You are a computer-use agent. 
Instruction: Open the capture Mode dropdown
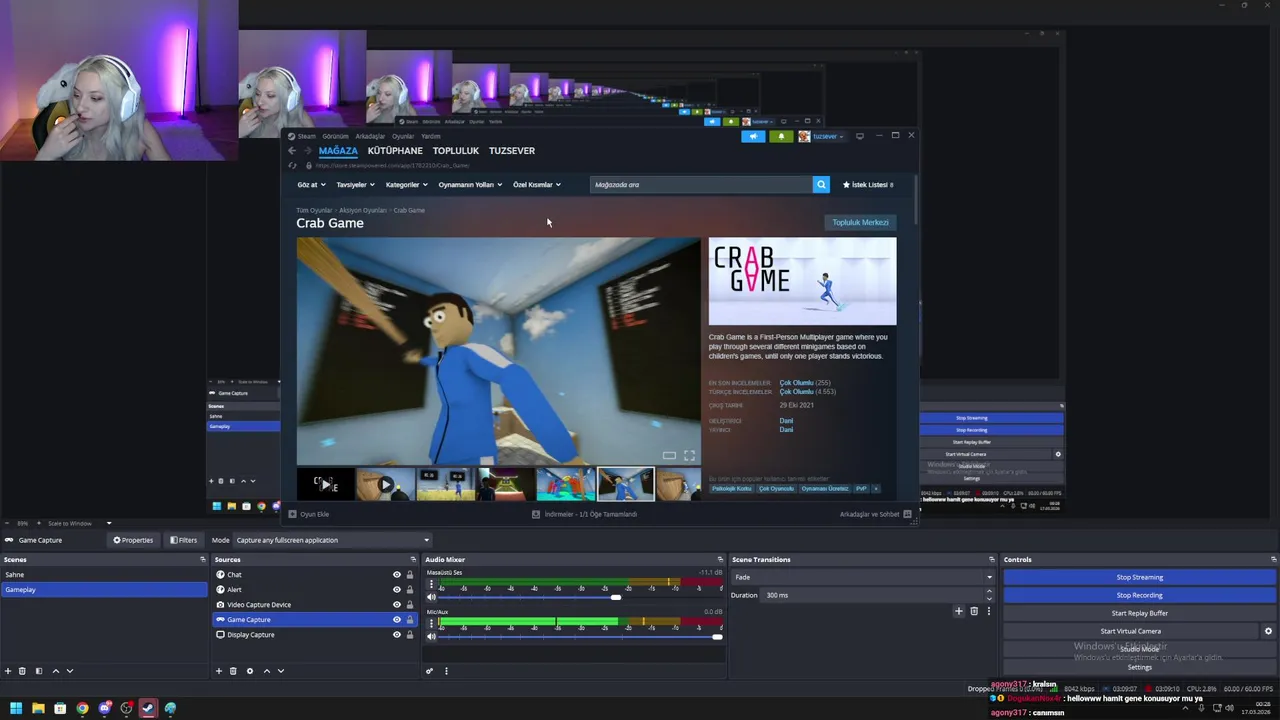point(333,540)
